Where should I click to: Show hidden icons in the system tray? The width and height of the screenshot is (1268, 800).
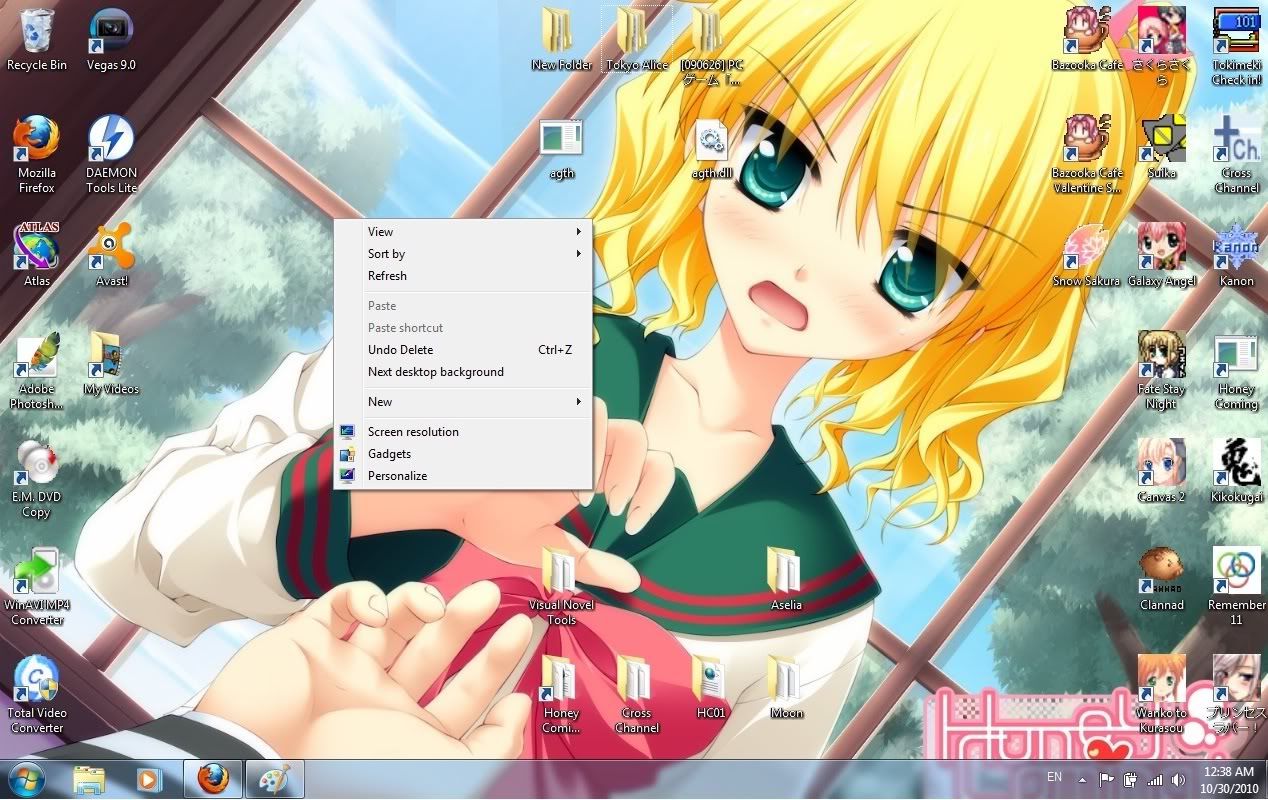tap(1082, 779)
